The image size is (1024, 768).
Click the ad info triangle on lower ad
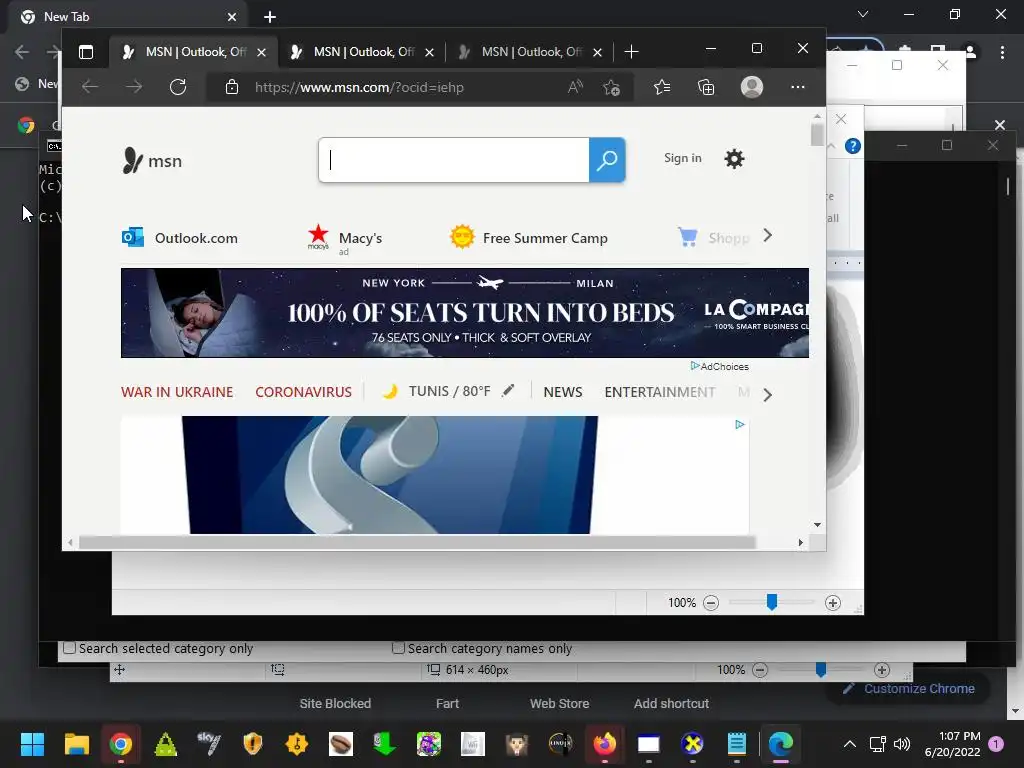(739, 424)
